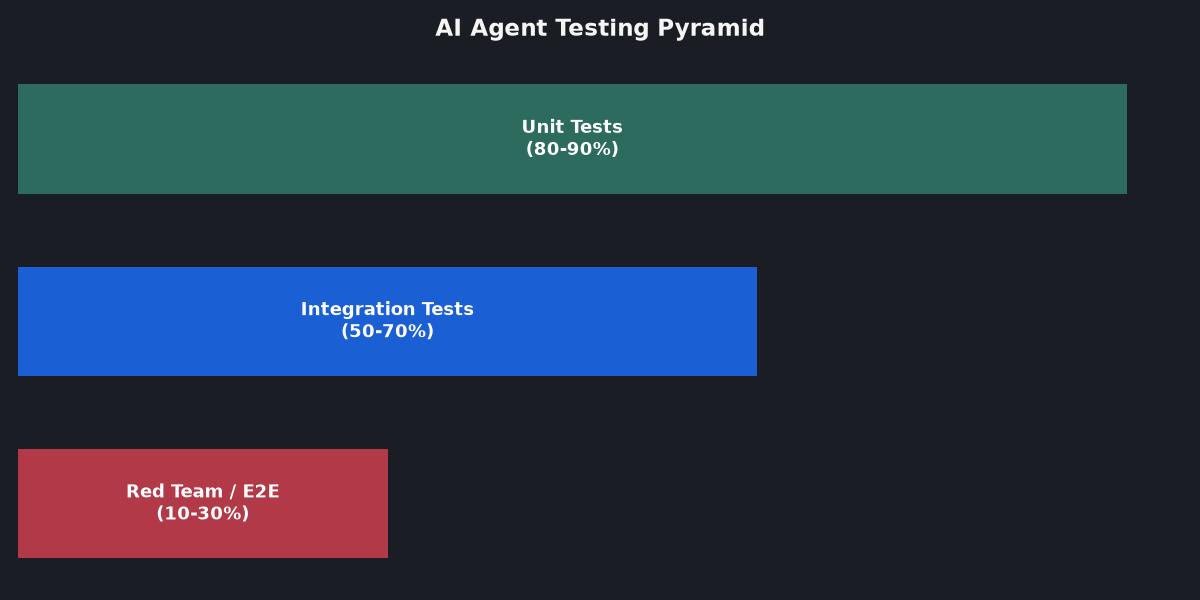The width and height of the screenshot is (1200, 600).
Task: Click the word 'Agent' in the title
Action: pyautogui.click(x=504, y=29)
